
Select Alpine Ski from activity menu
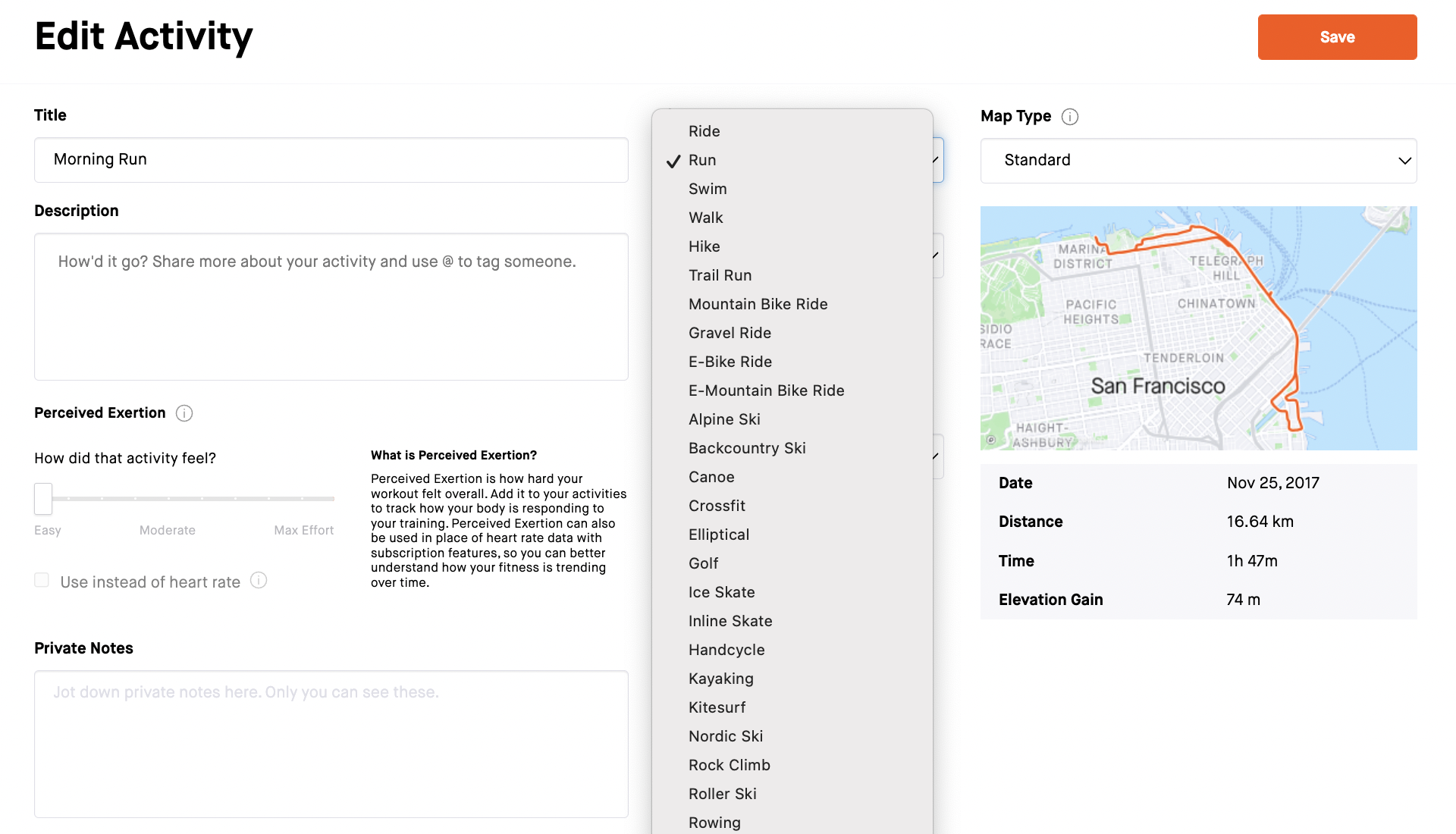click(724, 419)
